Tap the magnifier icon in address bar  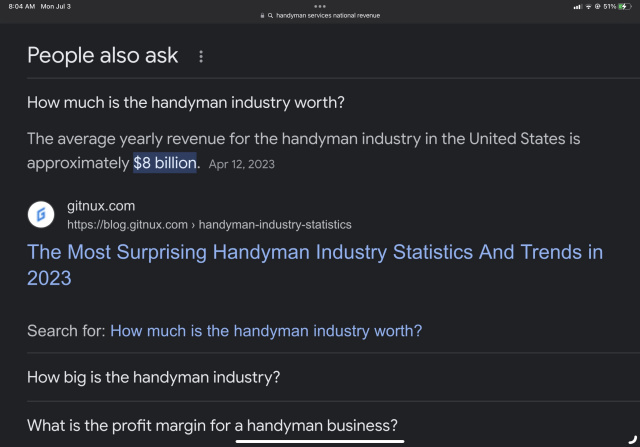click(x=270, y=16)
